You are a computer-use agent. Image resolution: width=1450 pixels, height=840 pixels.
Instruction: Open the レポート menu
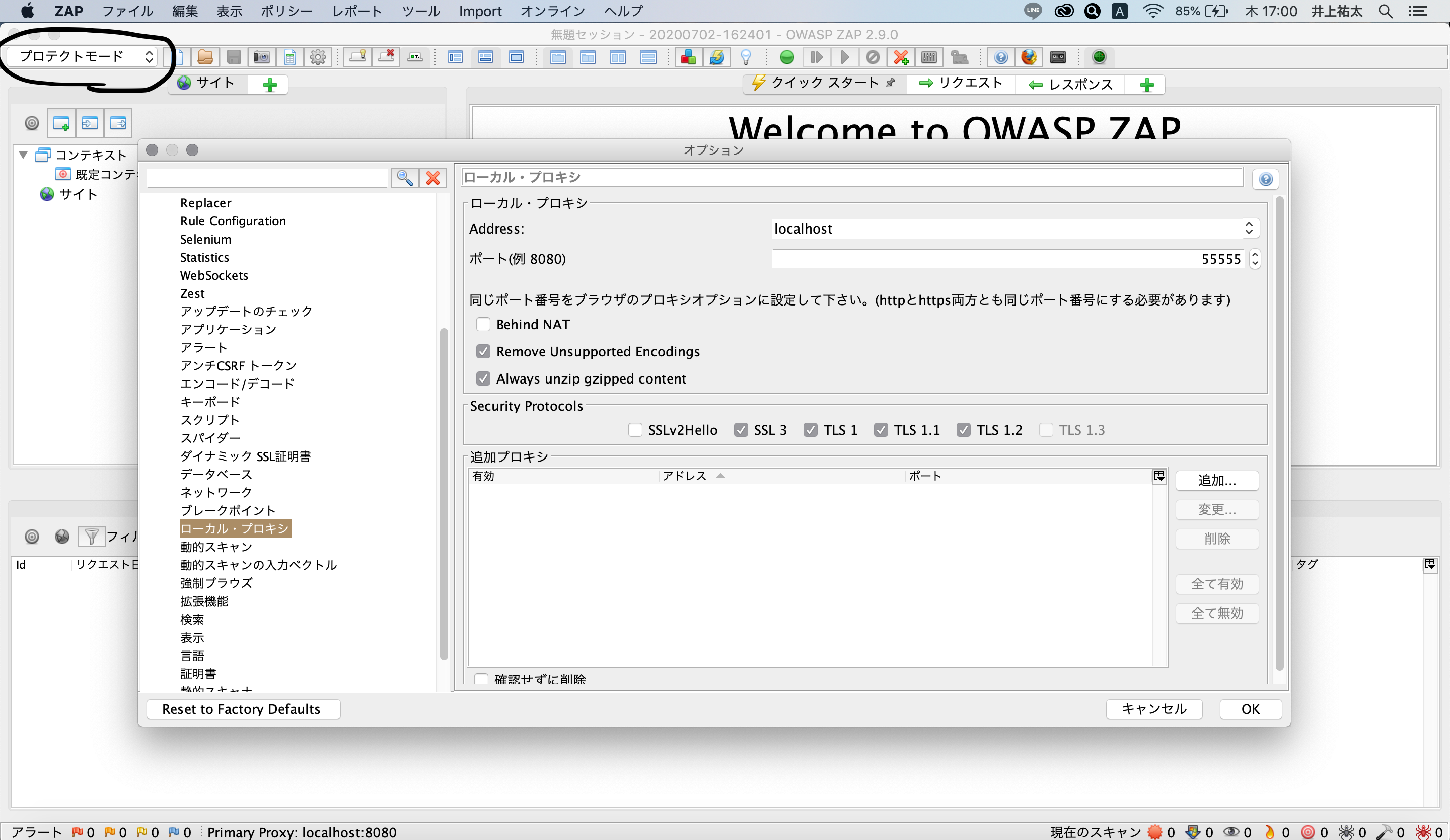click(x=357, y=11)
